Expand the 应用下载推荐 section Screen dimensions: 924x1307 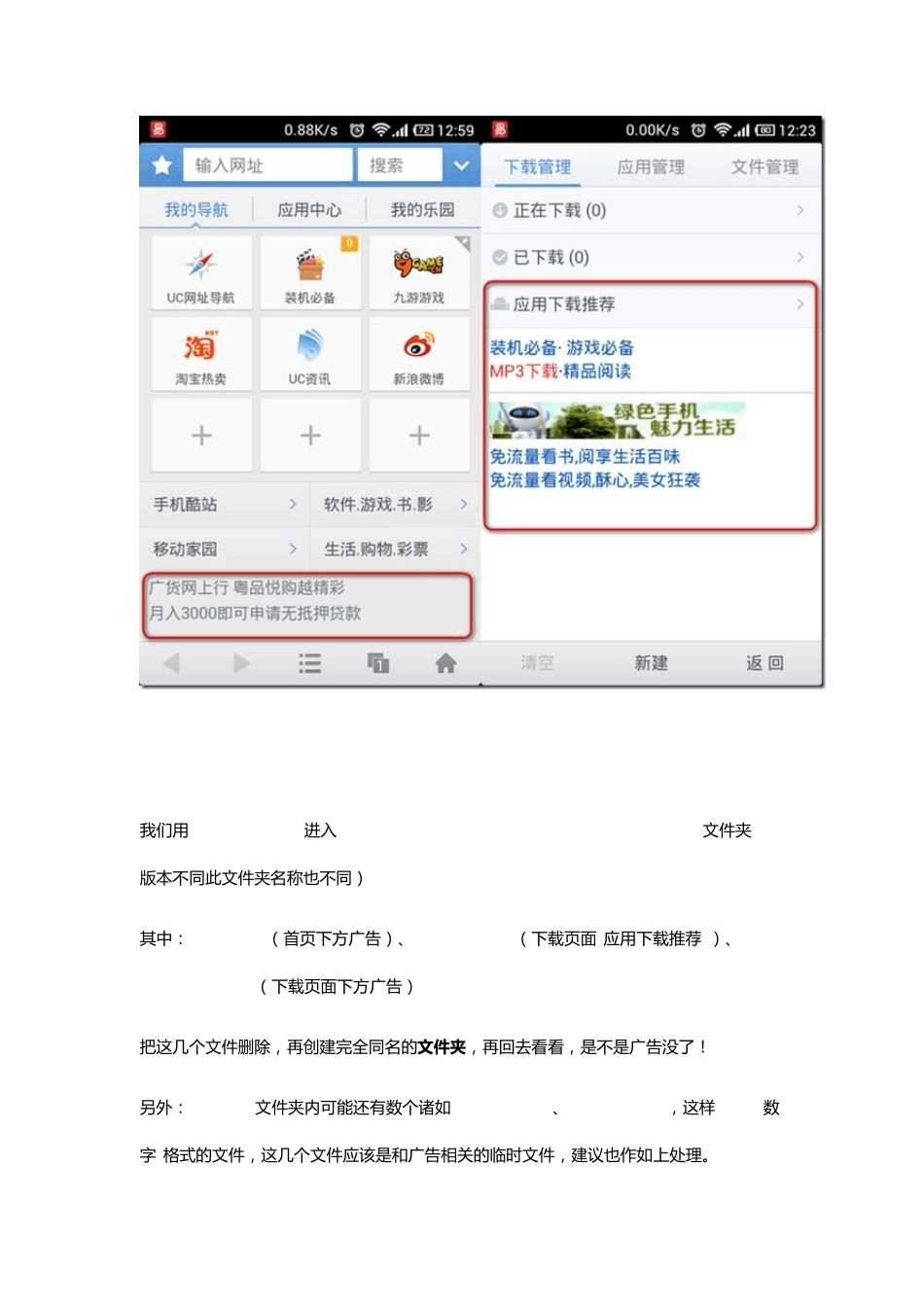click(652, 304)
